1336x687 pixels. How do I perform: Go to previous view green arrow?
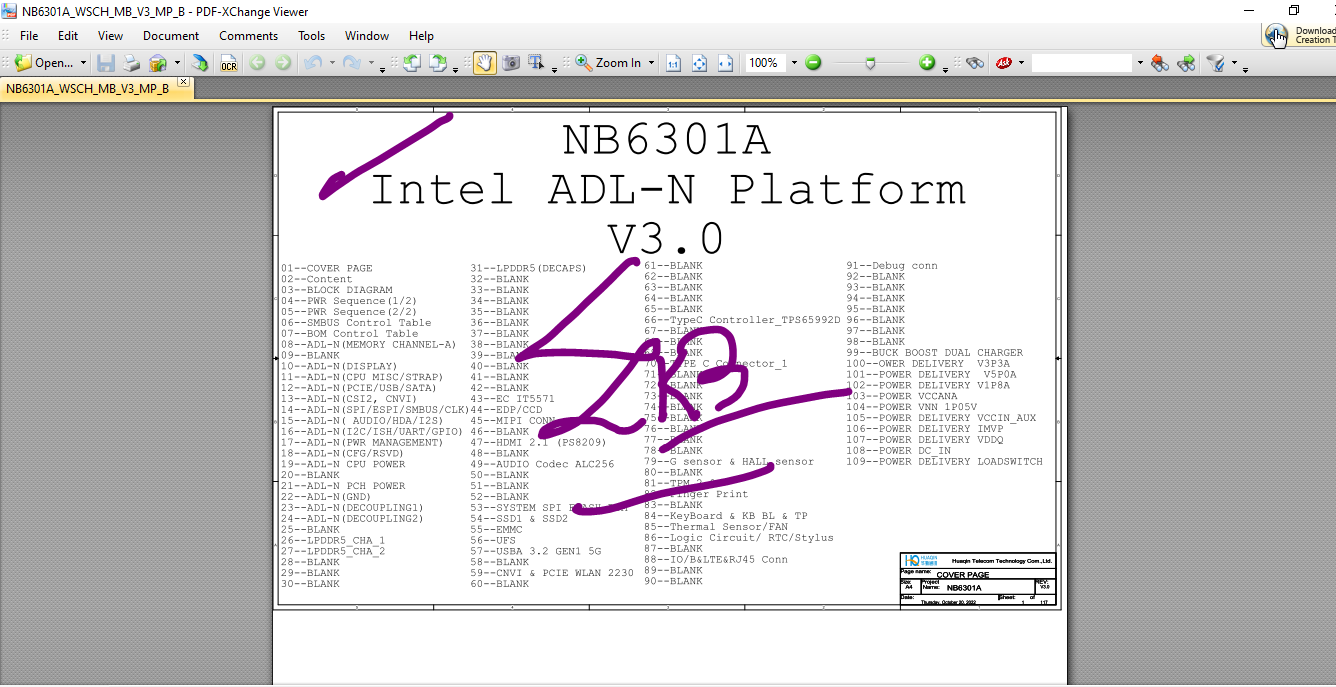(257, 63)
